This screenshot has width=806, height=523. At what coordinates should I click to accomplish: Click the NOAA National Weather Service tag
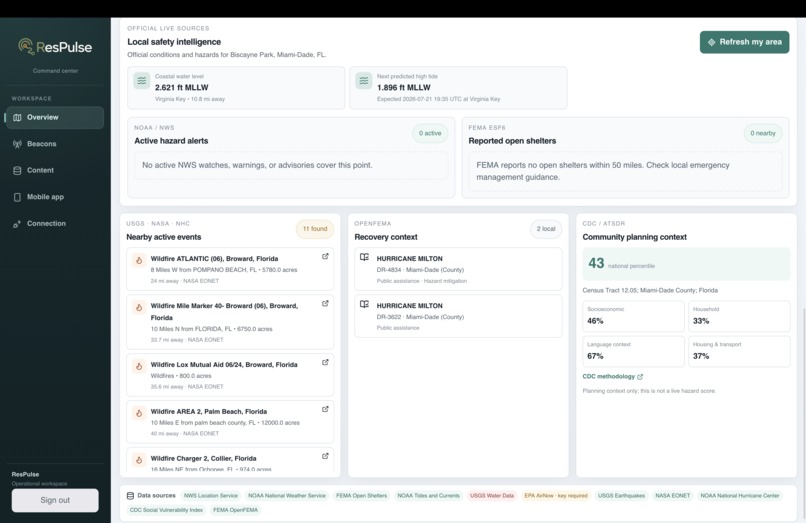pyautogui.click(x=287, y=496)
